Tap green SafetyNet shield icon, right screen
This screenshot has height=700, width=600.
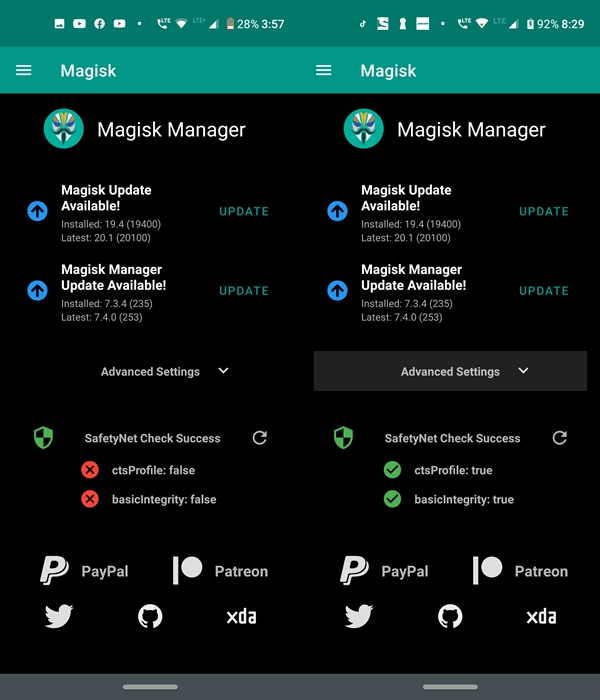343,438
